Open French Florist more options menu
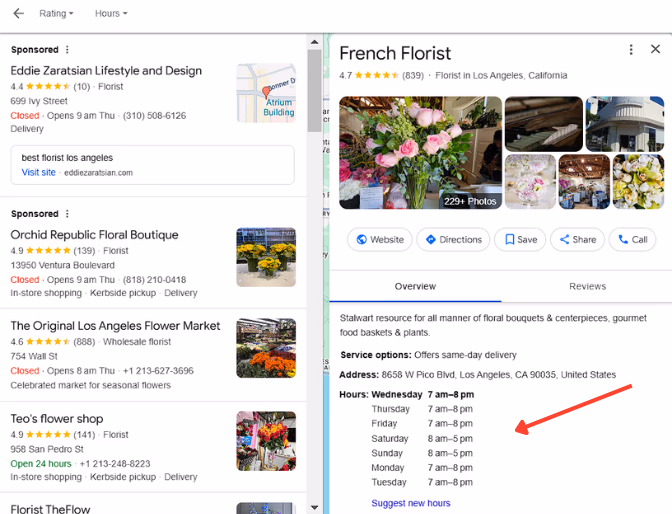The width and height of the screenshot is (672, 514). pos(631,50)
